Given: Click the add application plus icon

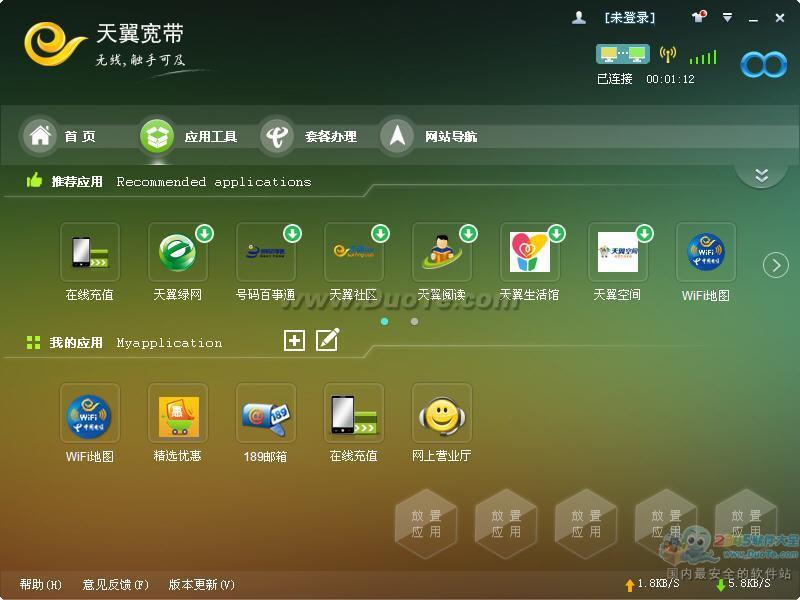Looking at the screenshot, I should (x=294, y=340).
